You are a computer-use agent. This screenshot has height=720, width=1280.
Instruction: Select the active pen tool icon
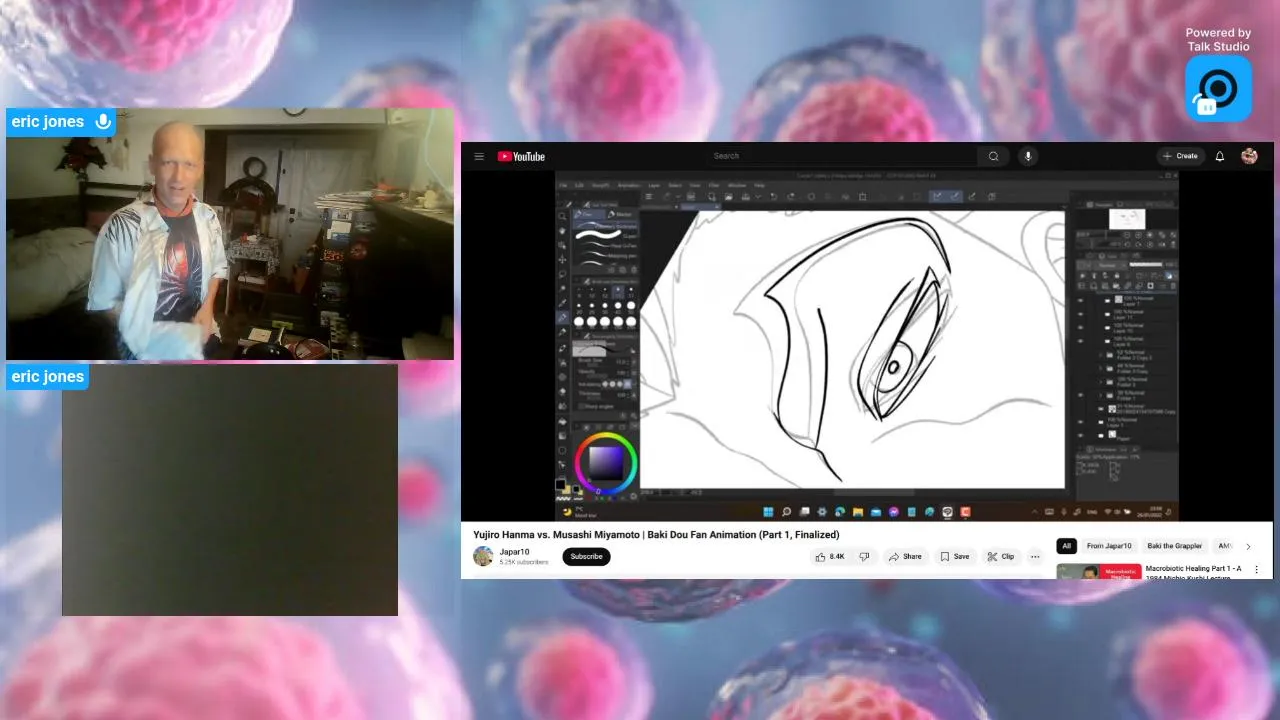562,317
